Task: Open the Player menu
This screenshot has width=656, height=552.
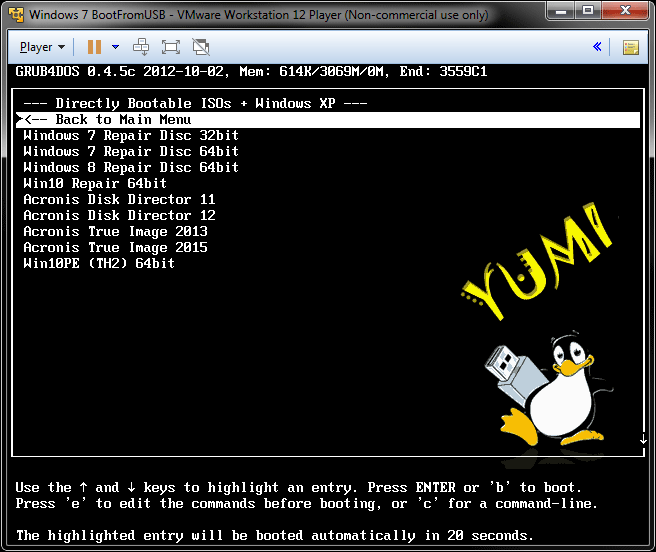Action: (x=42, y=47)
